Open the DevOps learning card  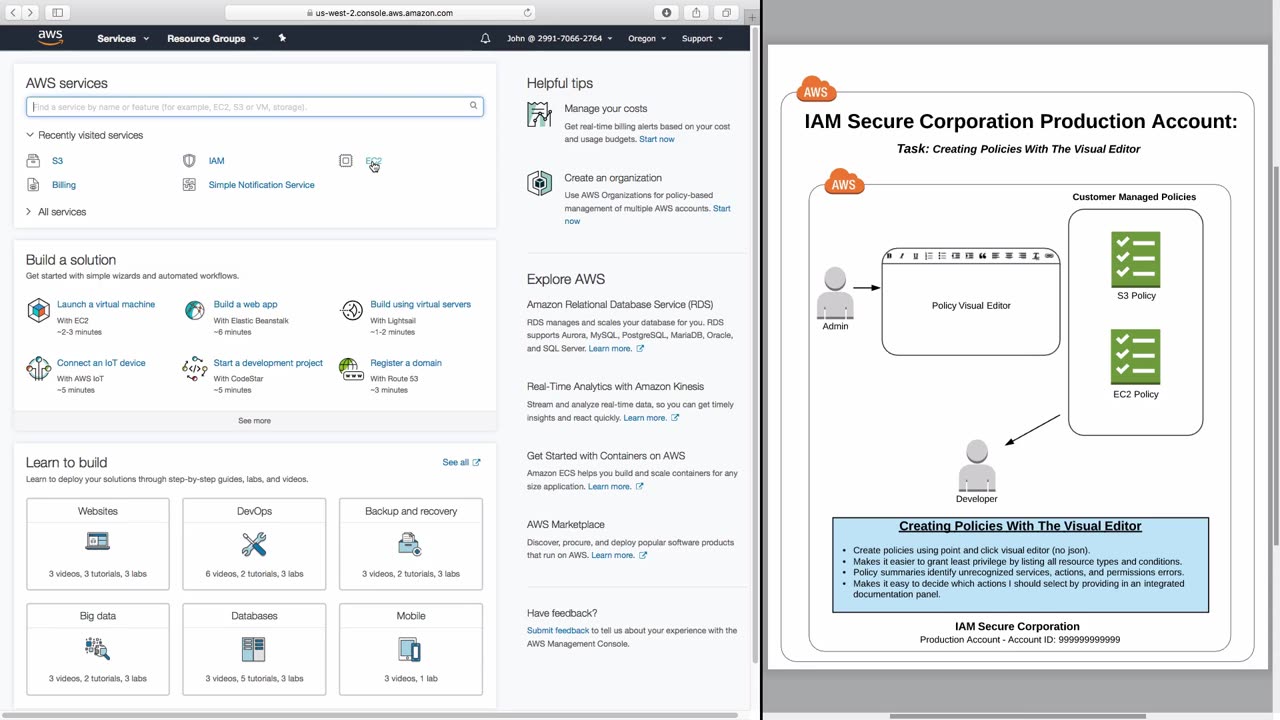(254, 544)
